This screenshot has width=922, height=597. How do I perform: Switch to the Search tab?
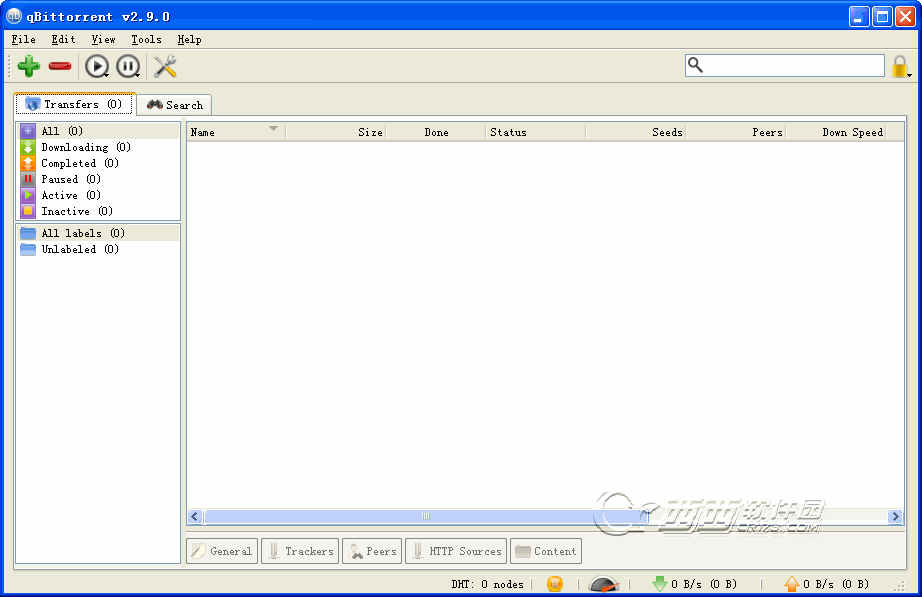coord(174,105)
